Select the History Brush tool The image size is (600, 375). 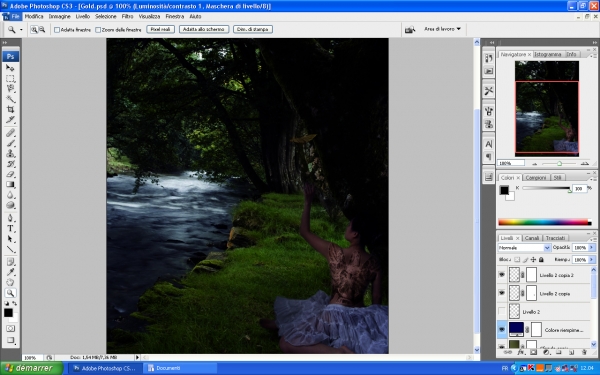pyautogui.click(x=10, y=164)
